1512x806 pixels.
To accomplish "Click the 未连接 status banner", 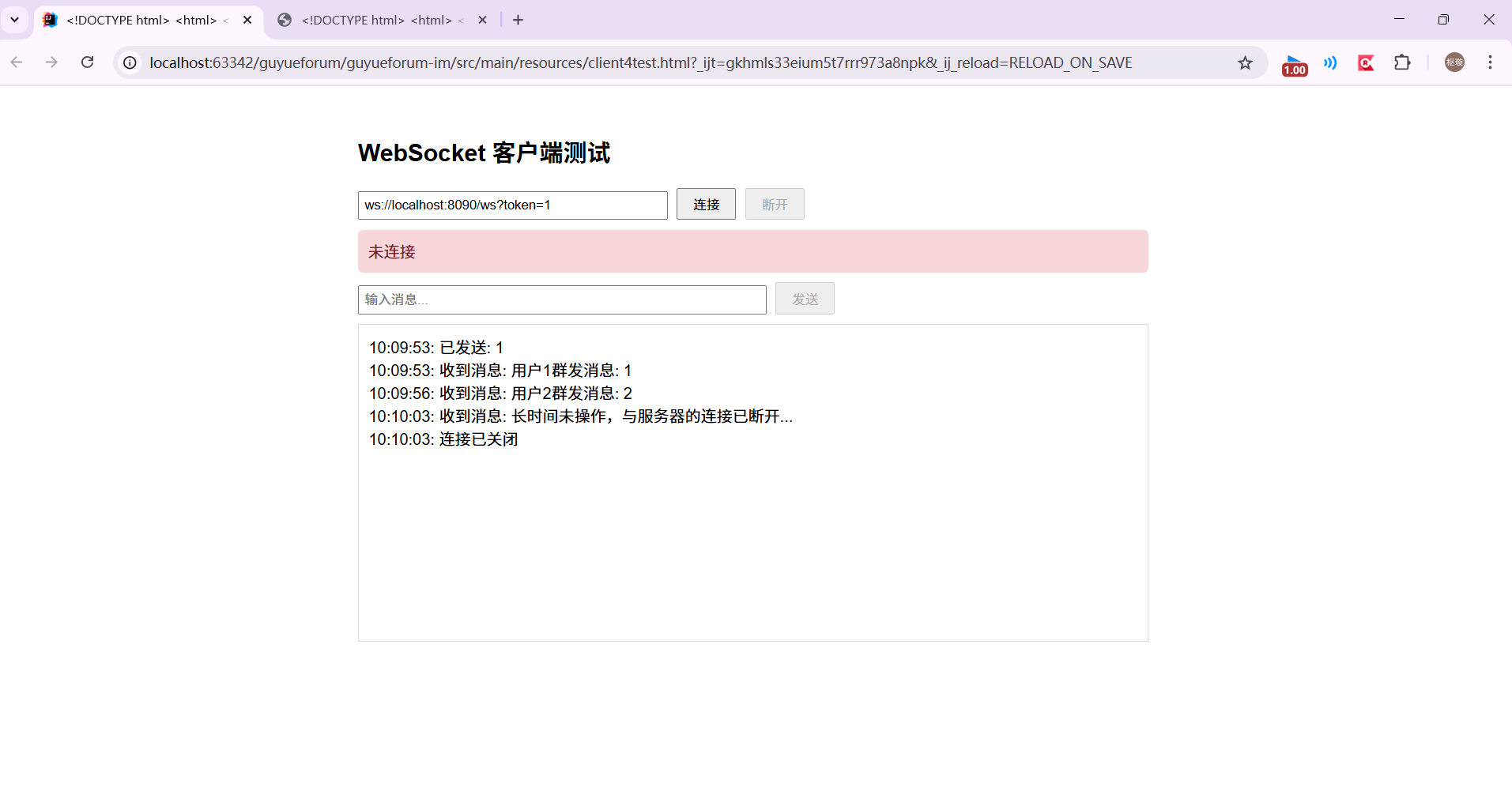I will [752, 251].
